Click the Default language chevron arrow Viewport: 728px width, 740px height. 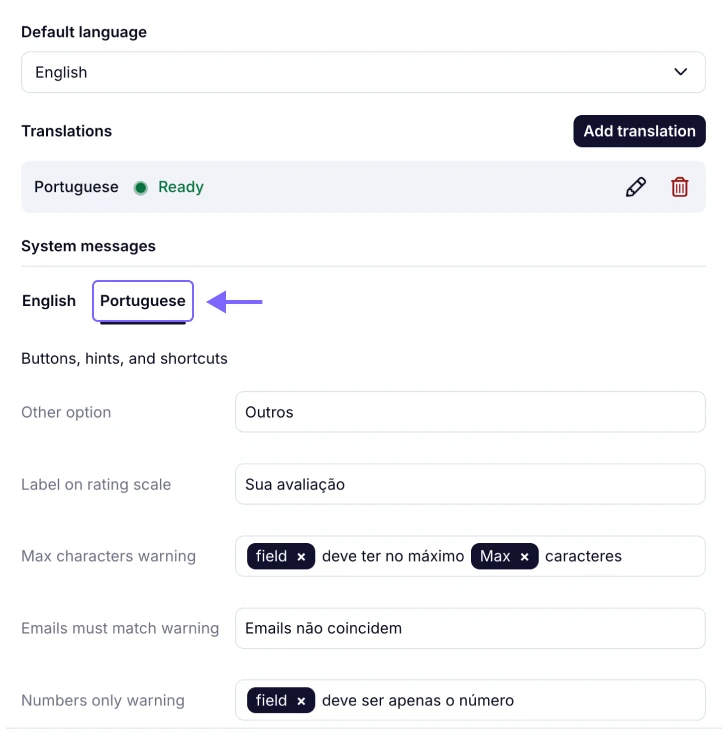pyautogui.click(x=681, y=72)
